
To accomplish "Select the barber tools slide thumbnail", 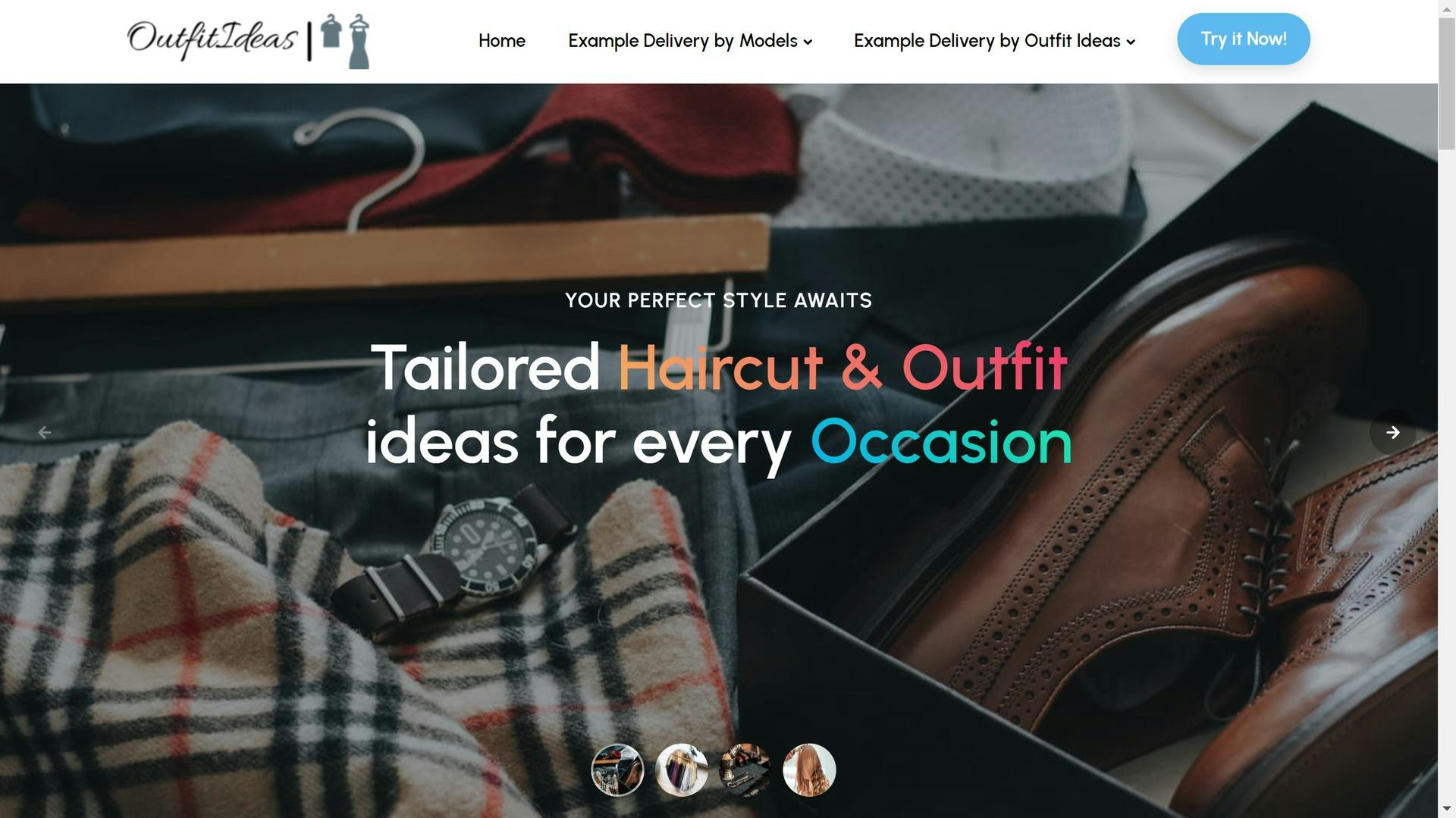I will pyautogui.click(x=745, y=769).
